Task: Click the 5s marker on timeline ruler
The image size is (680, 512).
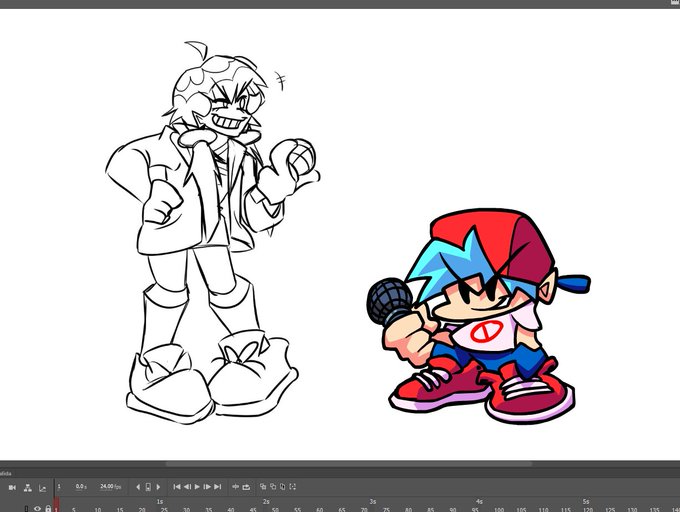Action: pyautogui.click(x=586, y=502)
